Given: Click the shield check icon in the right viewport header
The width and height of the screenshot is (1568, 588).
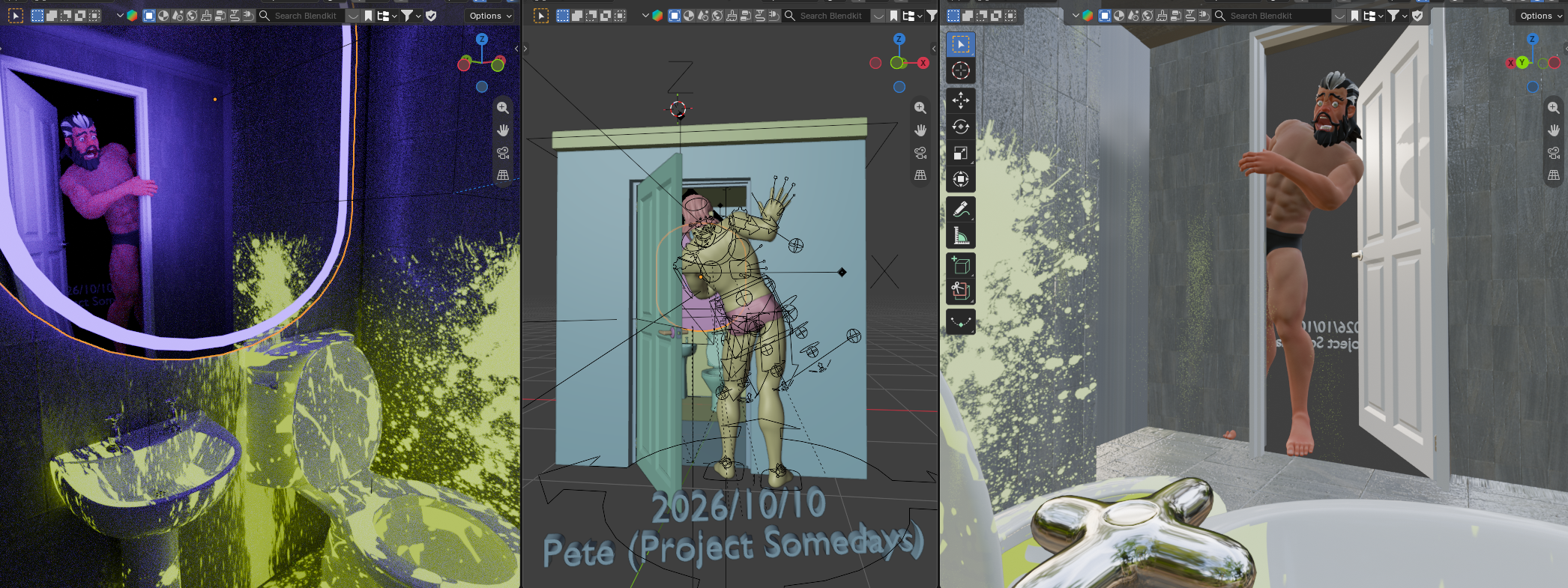Looking at the screenshot, I should pos(1417,16).
